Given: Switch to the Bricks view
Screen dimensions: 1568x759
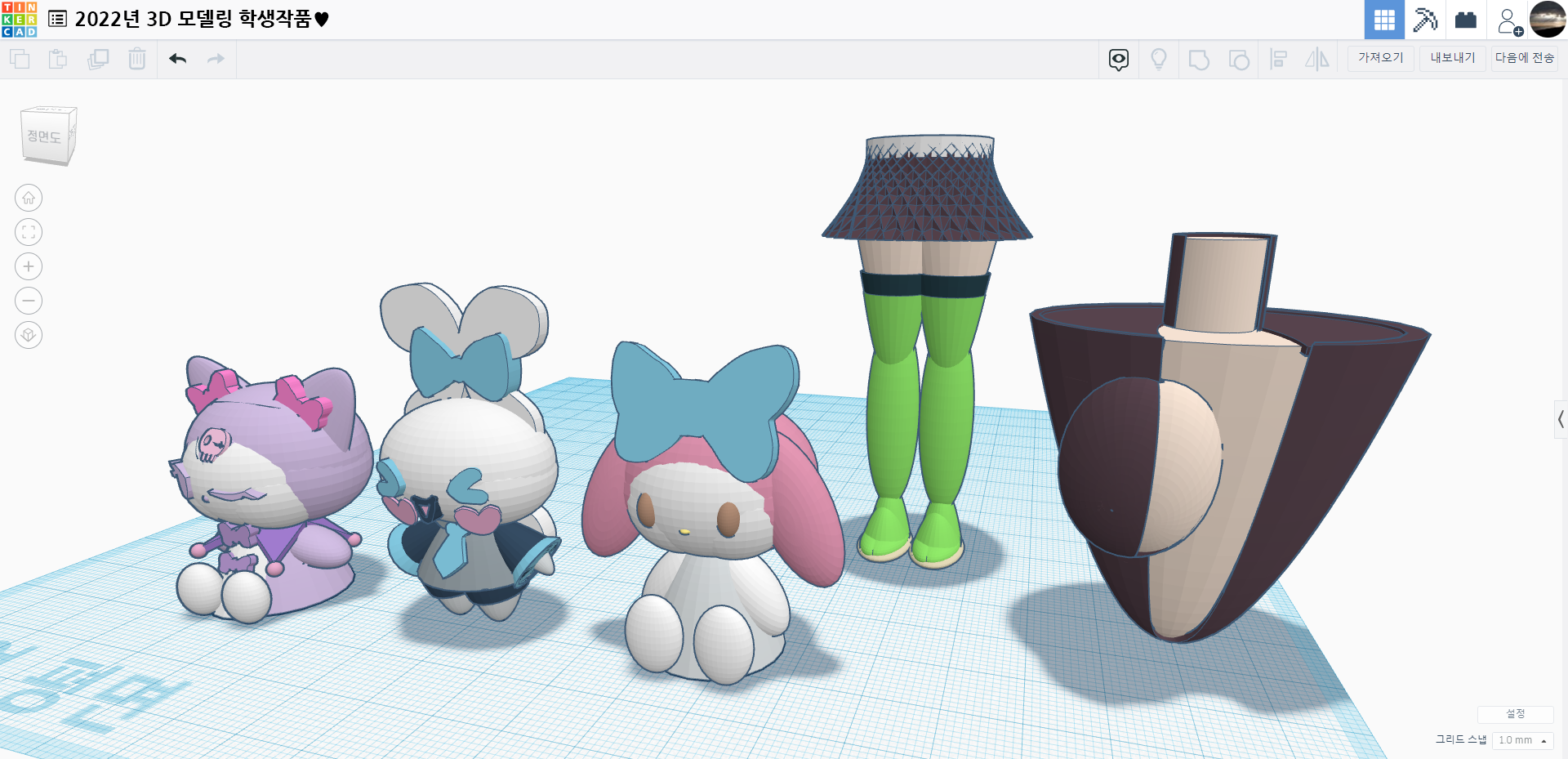Looking at the screenshot, I should [x=1466, y=20].
